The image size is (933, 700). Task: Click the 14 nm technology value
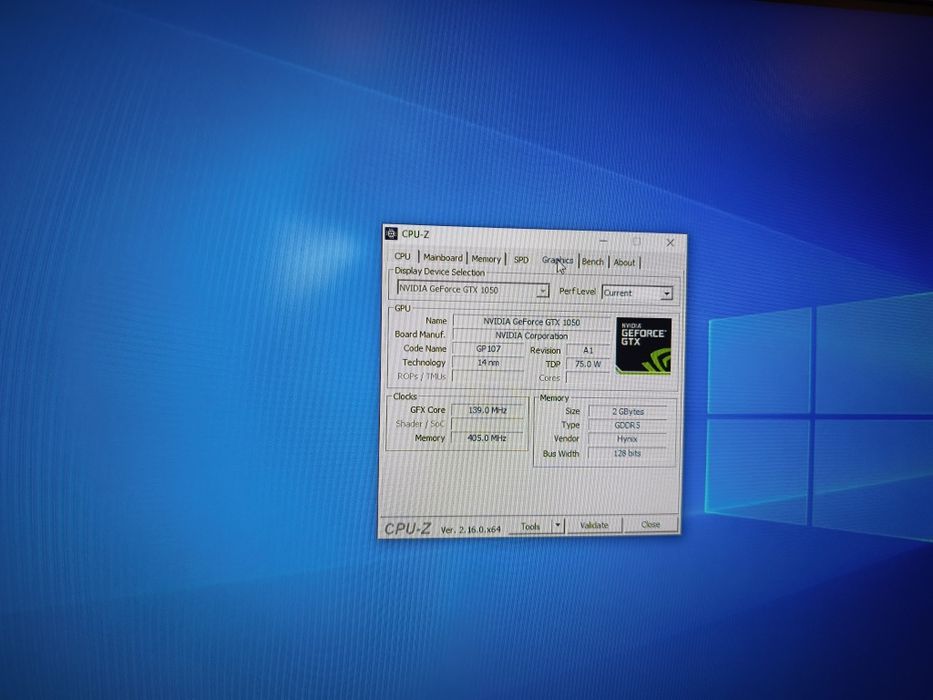(488, 362)
